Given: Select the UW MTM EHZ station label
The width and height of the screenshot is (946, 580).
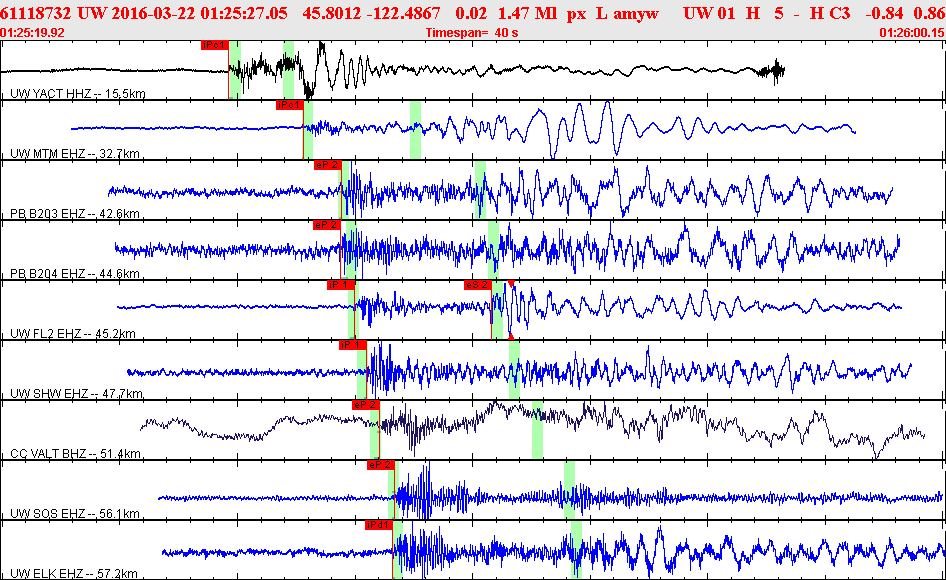Looking at the screenshot, I should [x=75, y=153].
